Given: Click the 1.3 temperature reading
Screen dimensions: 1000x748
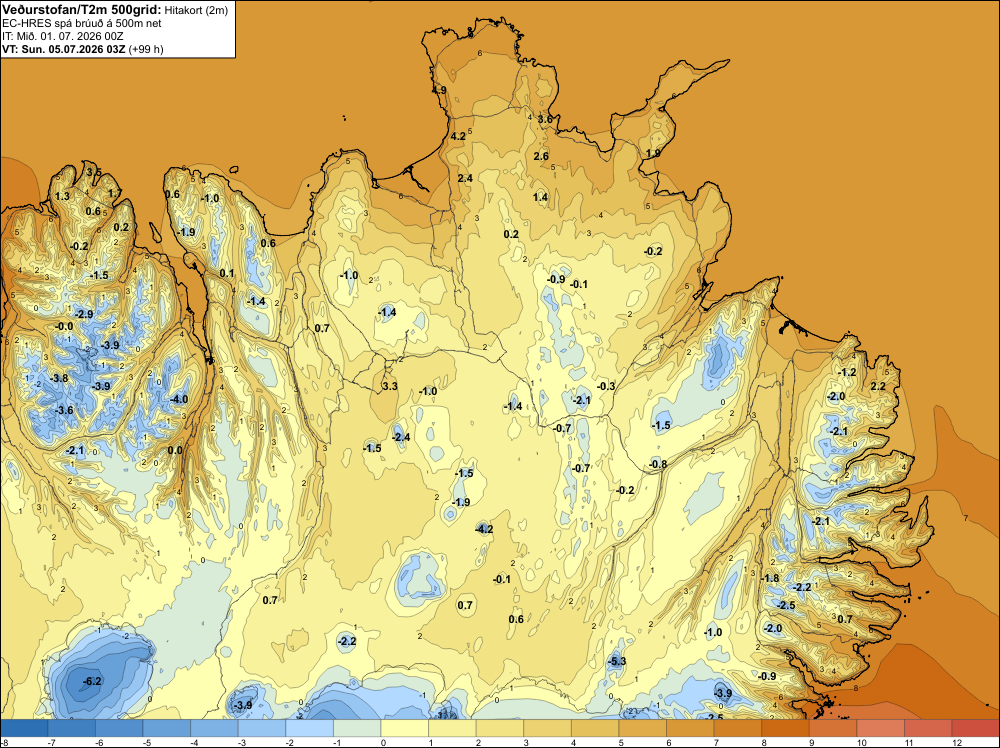Looking at the screenshot, I should (x=62, y=196).
